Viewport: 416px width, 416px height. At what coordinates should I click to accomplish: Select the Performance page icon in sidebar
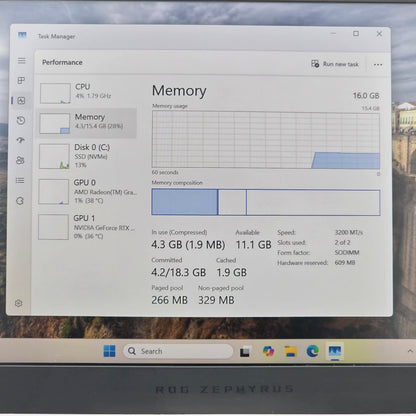pyautogui.click(x=21, y=100)
